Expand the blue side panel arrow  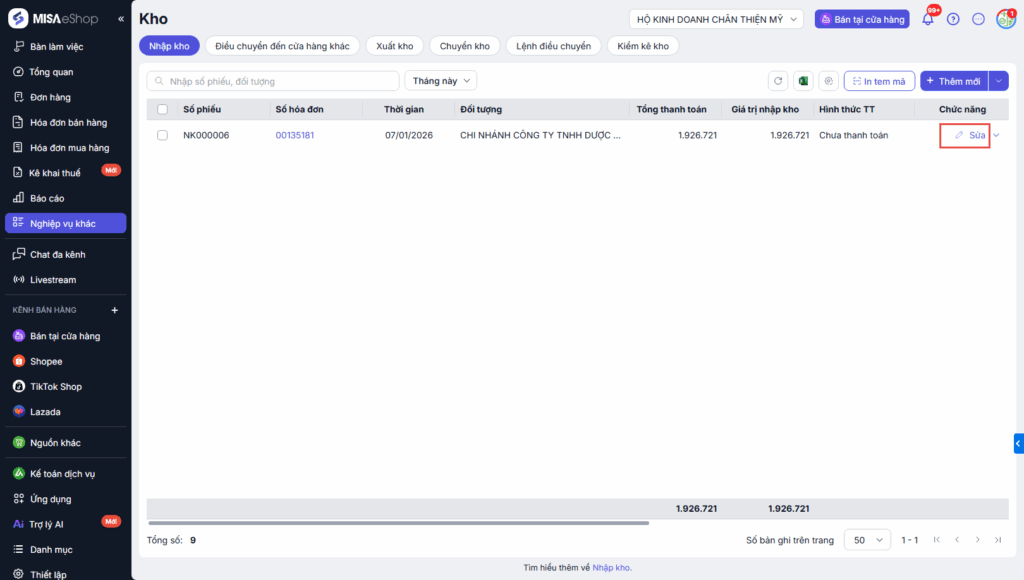[x=1018, y=443]
